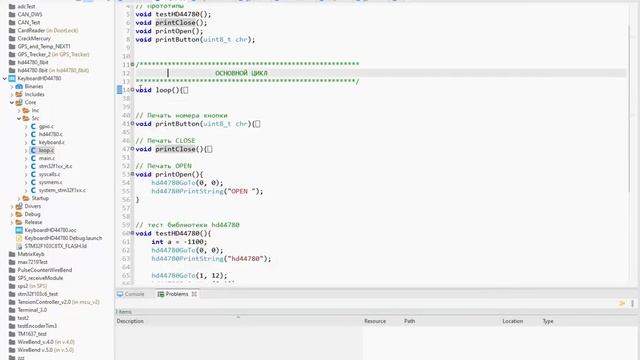Select the max7219Test project
The height and width of the screenshot is (360, 640).
[32, 262]
